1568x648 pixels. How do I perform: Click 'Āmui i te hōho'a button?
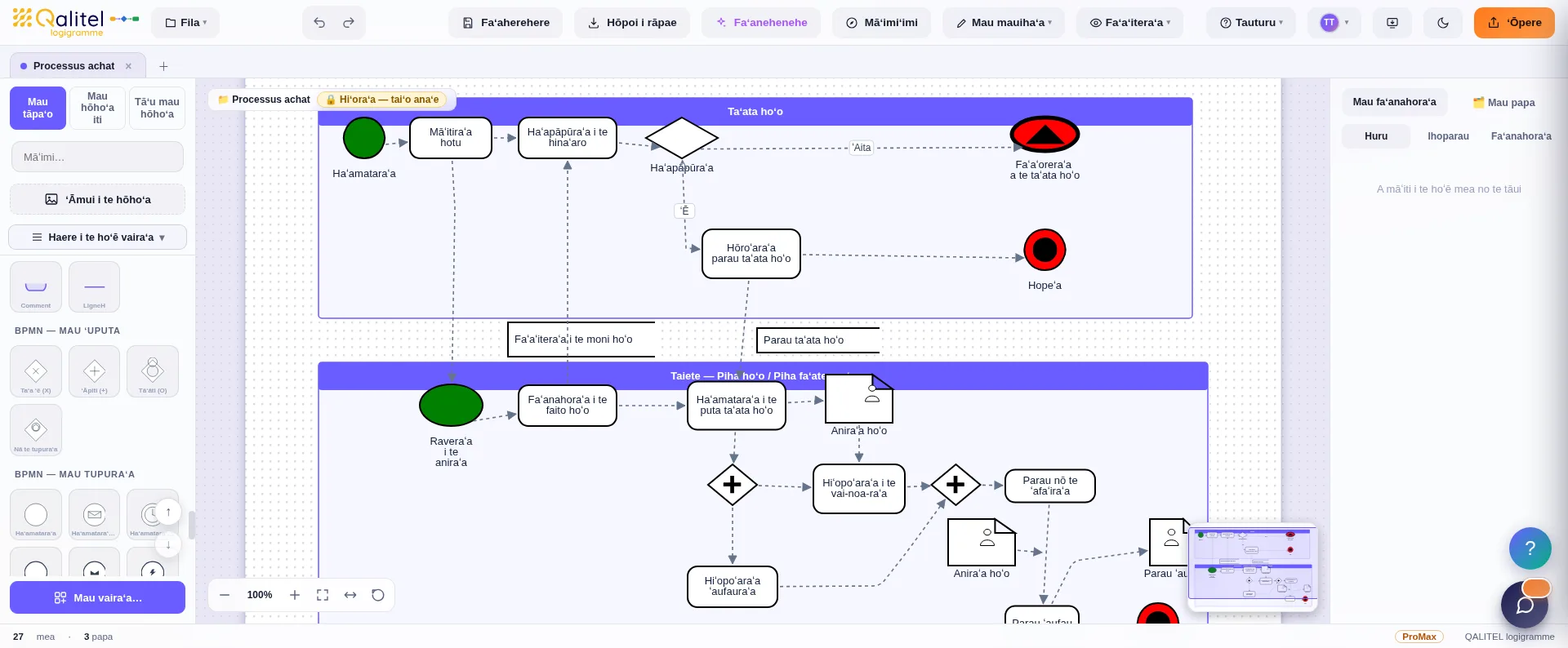coord(97,199)
